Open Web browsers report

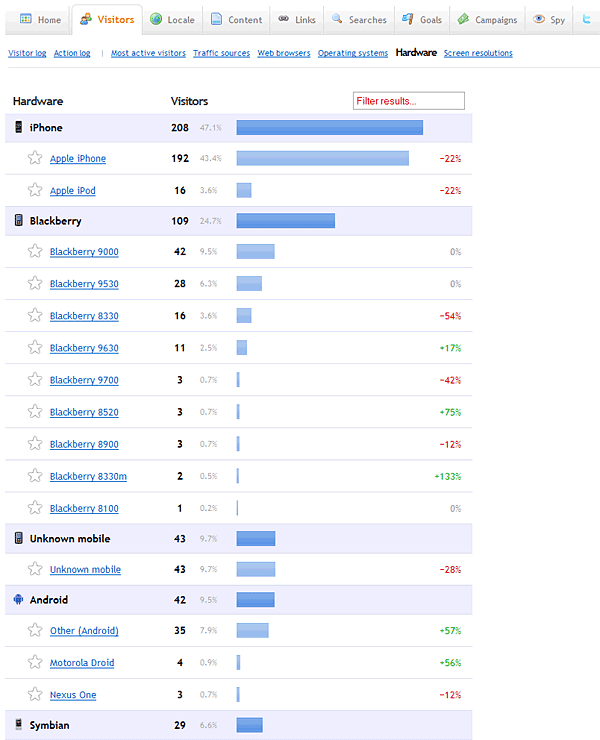pyautogui.click(x=284, y=53)
